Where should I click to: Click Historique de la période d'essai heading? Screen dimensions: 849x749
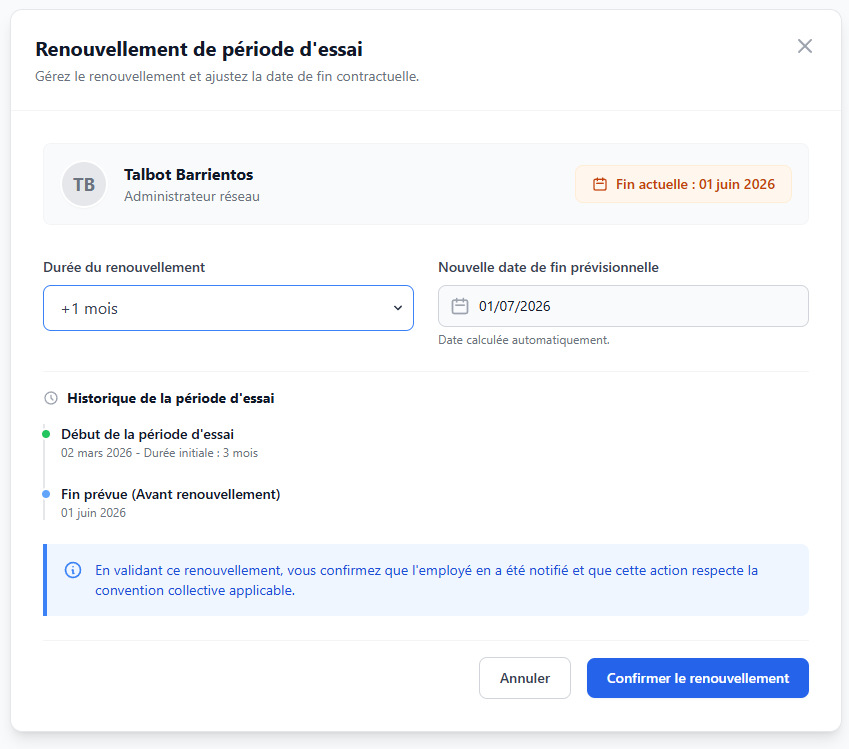(171, 399)
